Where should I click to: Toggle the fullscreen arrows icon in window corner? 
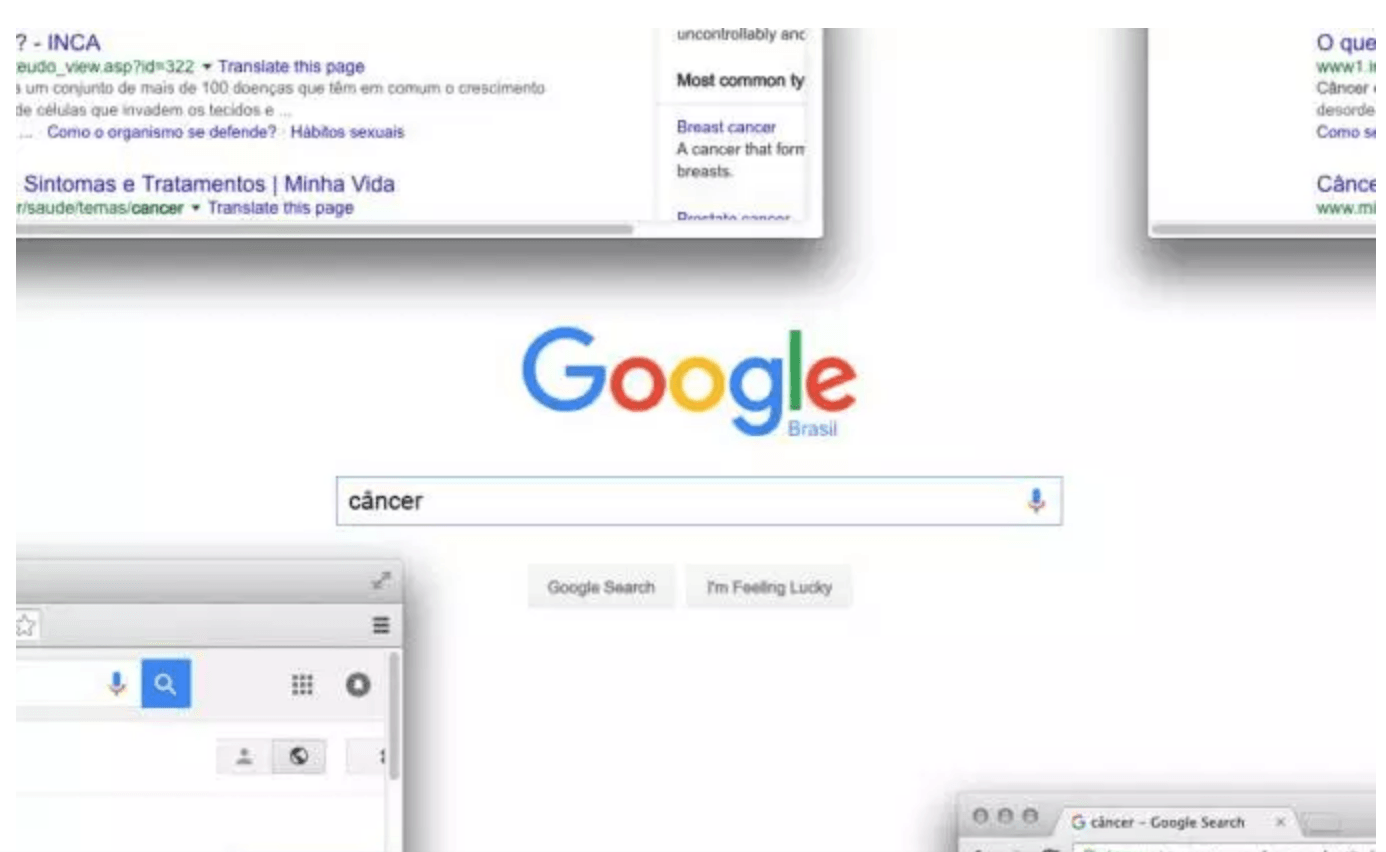click(381, 580)
